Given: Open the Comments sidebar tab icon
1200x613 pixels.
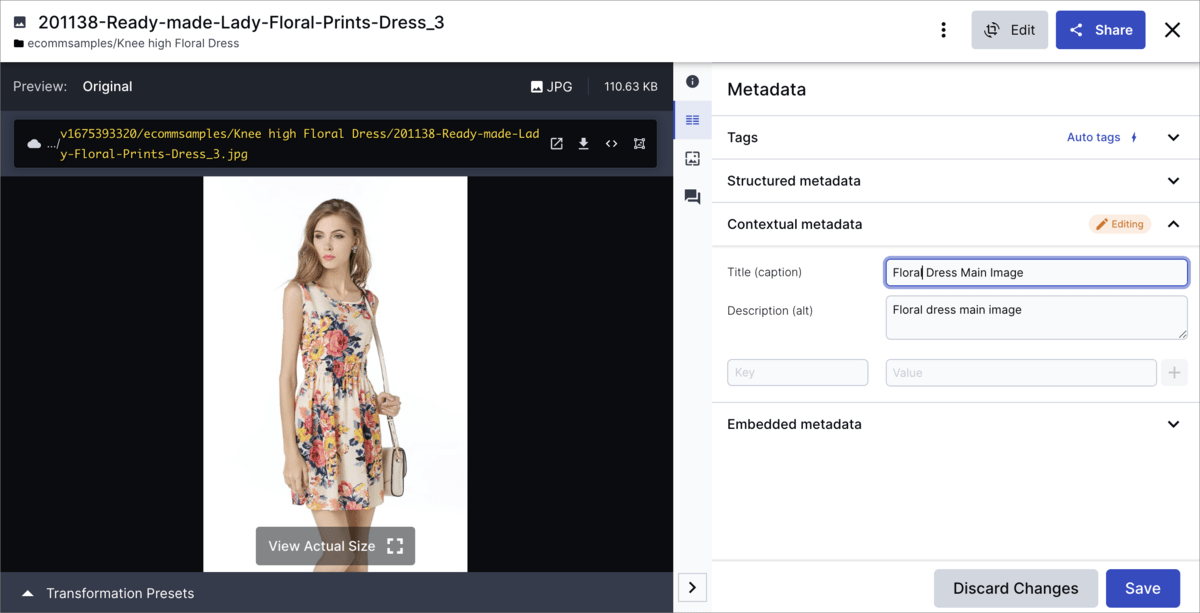Looking at the screenshot, I should pos(692,197).
